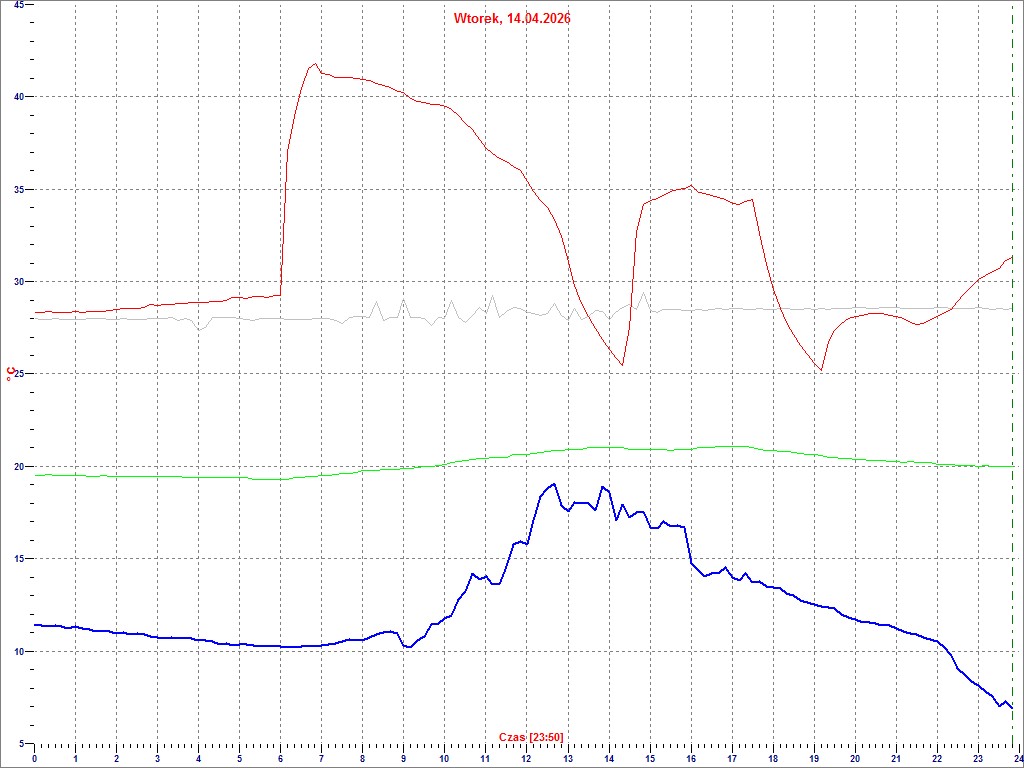Click the blue curve's highest peak
Image resolution: width=1024 pixels, height=768 pixels.
pyautogui.click(x=553, y=484)
